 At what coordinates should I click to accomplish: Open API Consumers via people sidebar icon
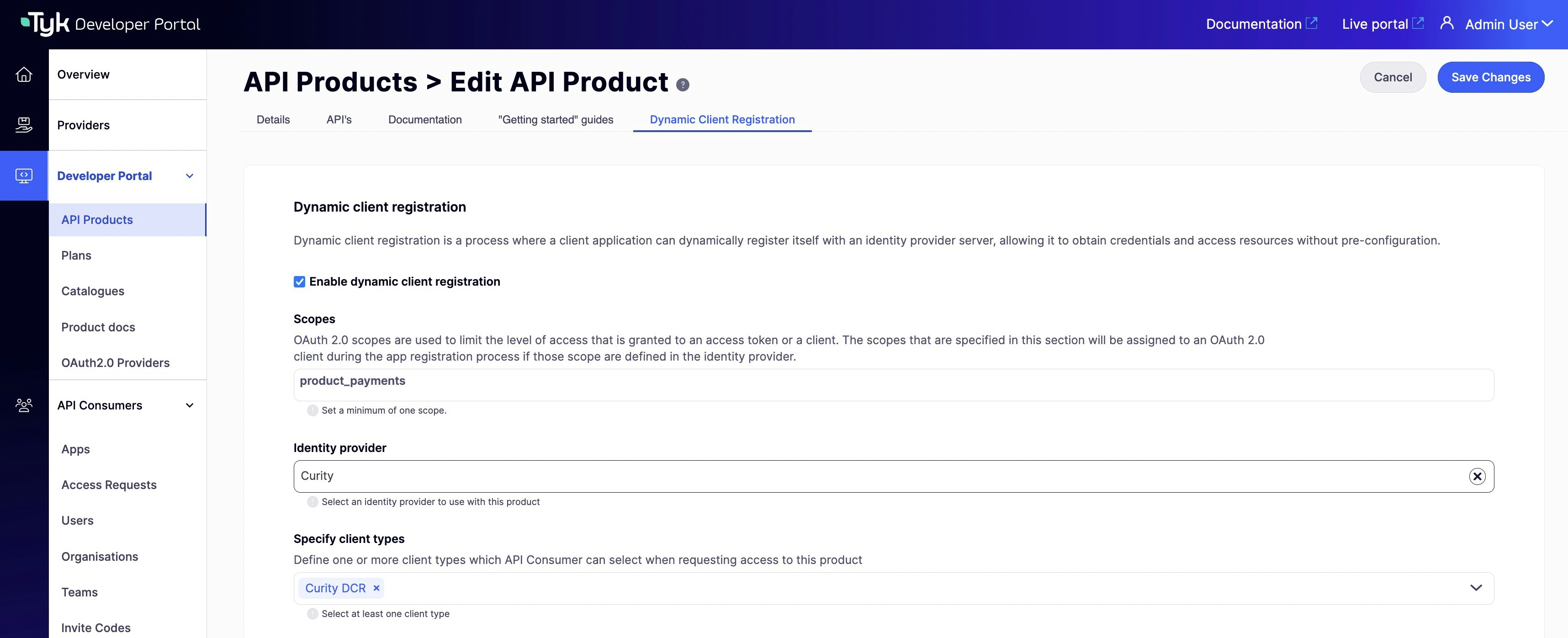[24, 405]
